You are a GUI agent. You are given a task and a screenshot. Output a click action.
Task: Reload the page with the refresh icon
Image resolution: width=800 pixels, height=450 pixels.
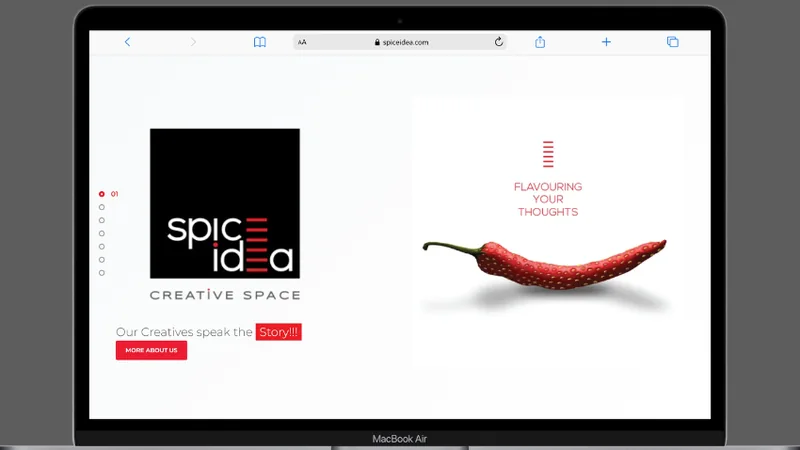click(498, 42)
